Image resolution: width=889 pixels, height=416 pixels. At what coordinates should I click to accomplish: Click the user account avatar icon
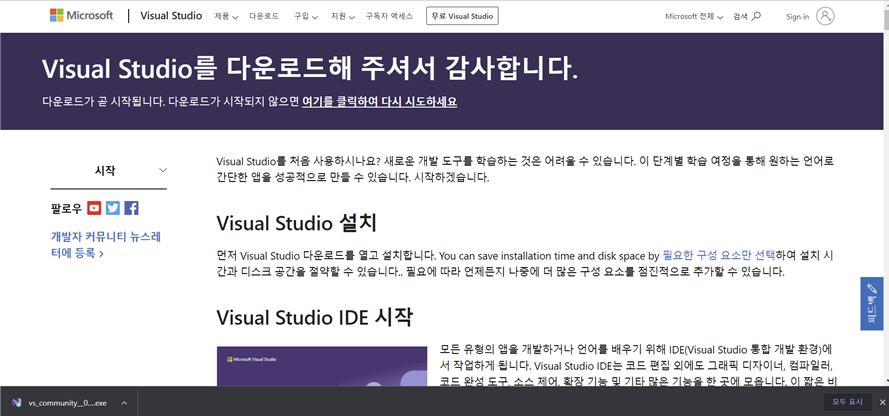coord(825,16)
